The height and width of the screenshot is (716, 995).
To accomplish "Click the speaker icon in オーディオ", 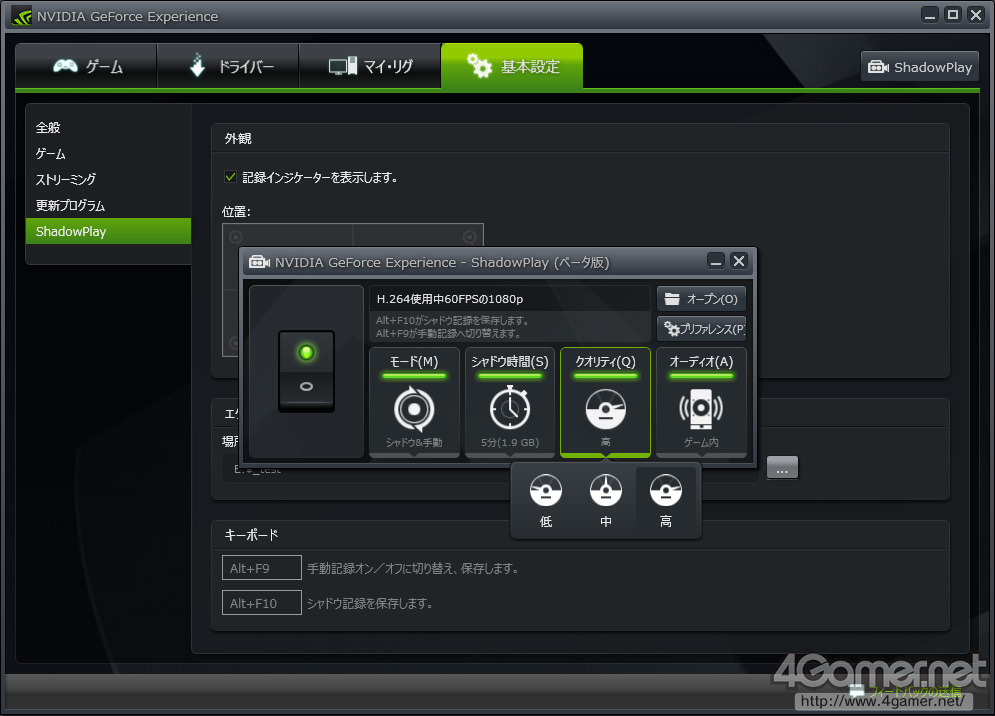I will point(701,409).
